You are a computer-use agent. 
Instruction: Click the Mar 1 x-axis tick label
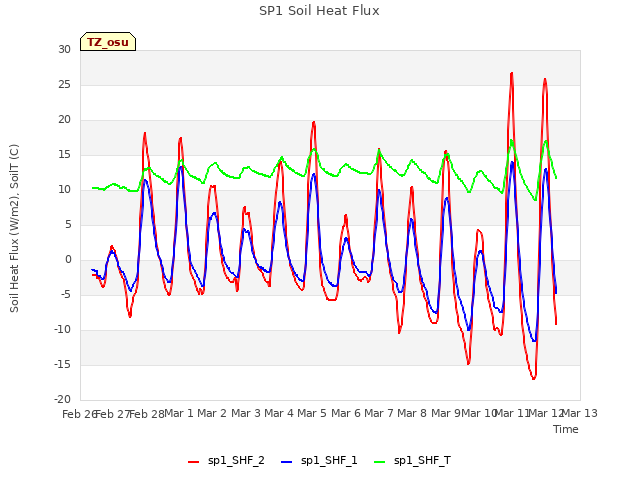point(179,413)
